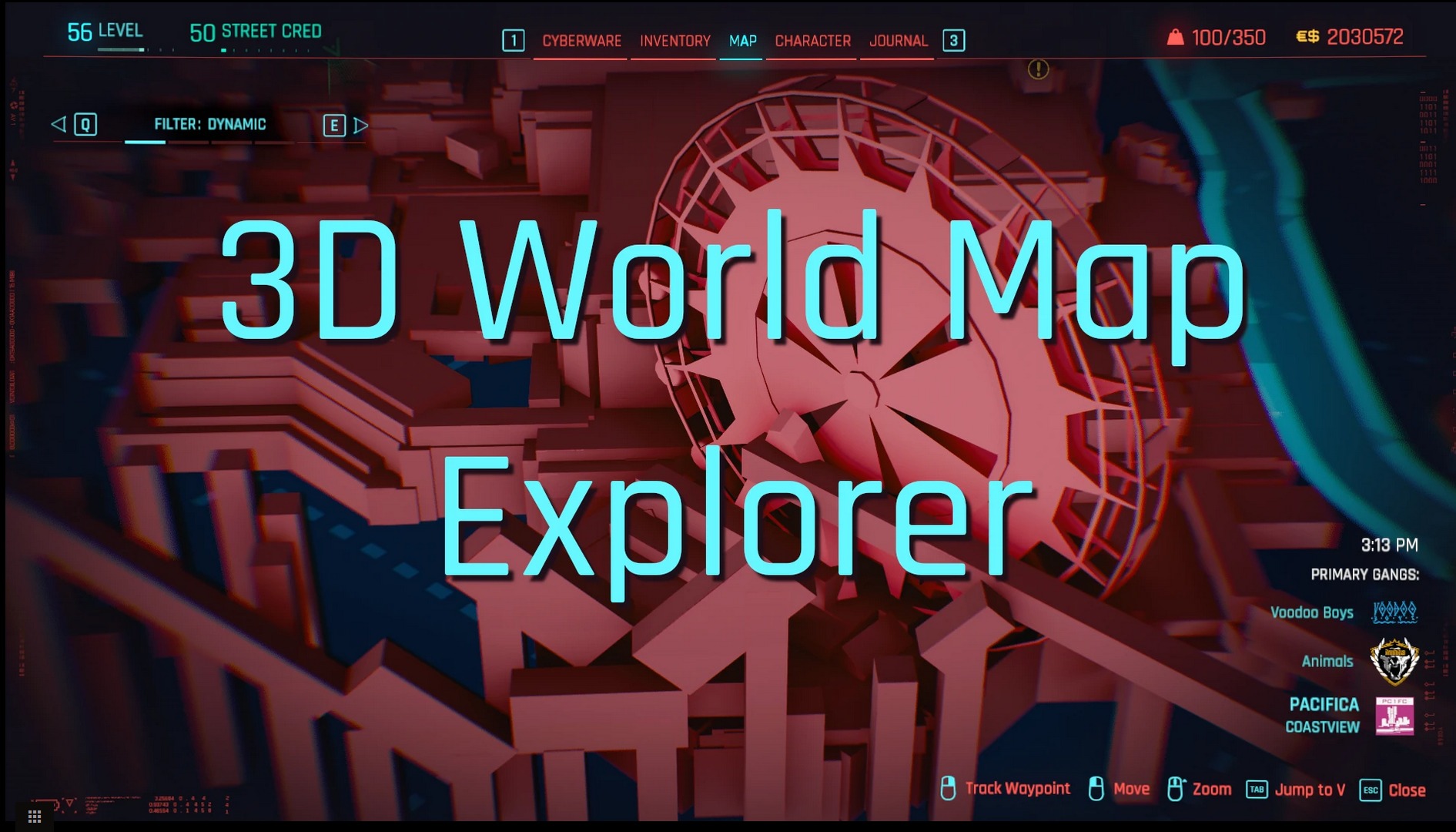
Task: Click Jump to V button
Action: tap(1296, 790)
